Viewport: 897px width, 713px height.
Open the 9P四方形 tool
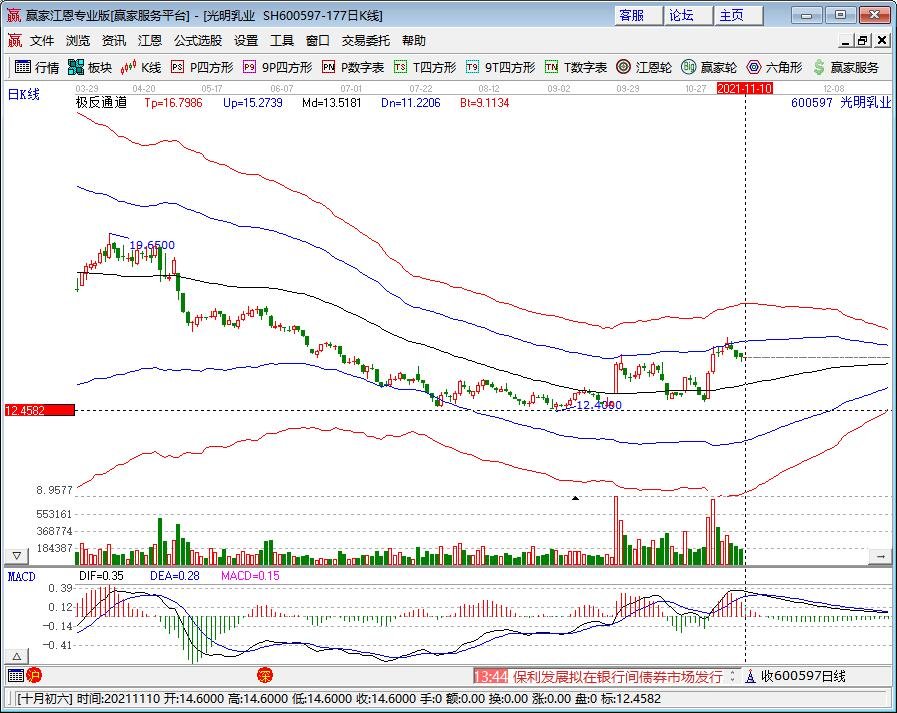(277, 67)
